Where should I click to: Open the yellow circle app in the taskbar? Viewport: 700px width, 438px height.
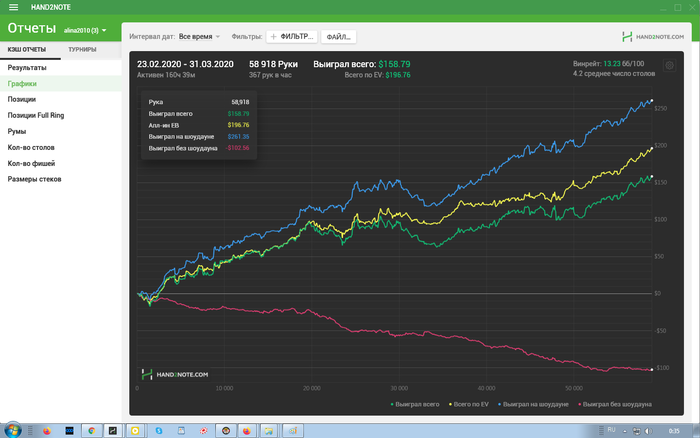(x=135, y=431)
